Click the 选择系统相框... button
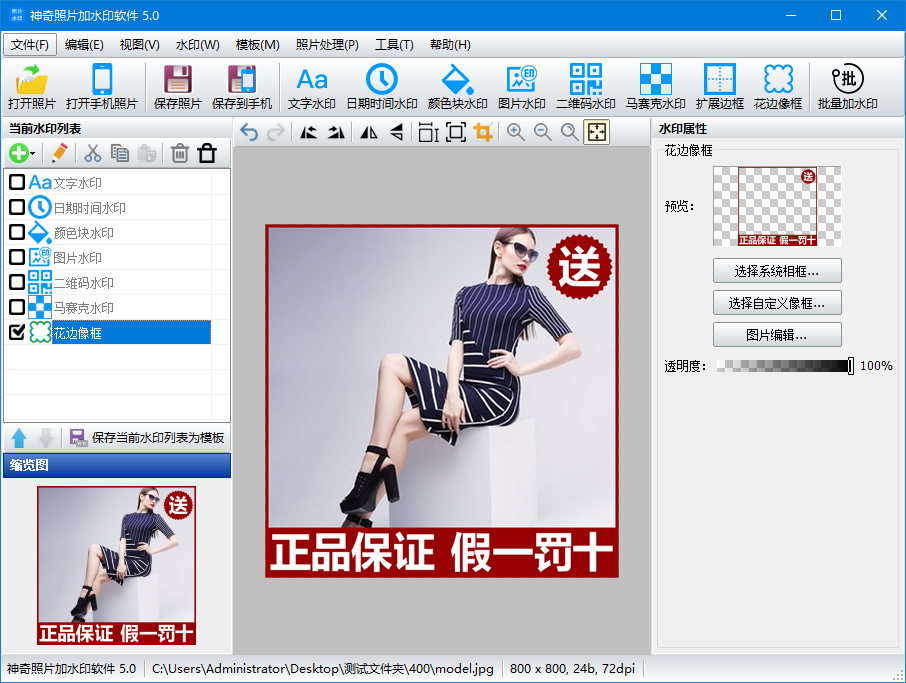Image resolution: width=906 pixels, height=683 pixels. pyautogui.click(x=777, y=271)
